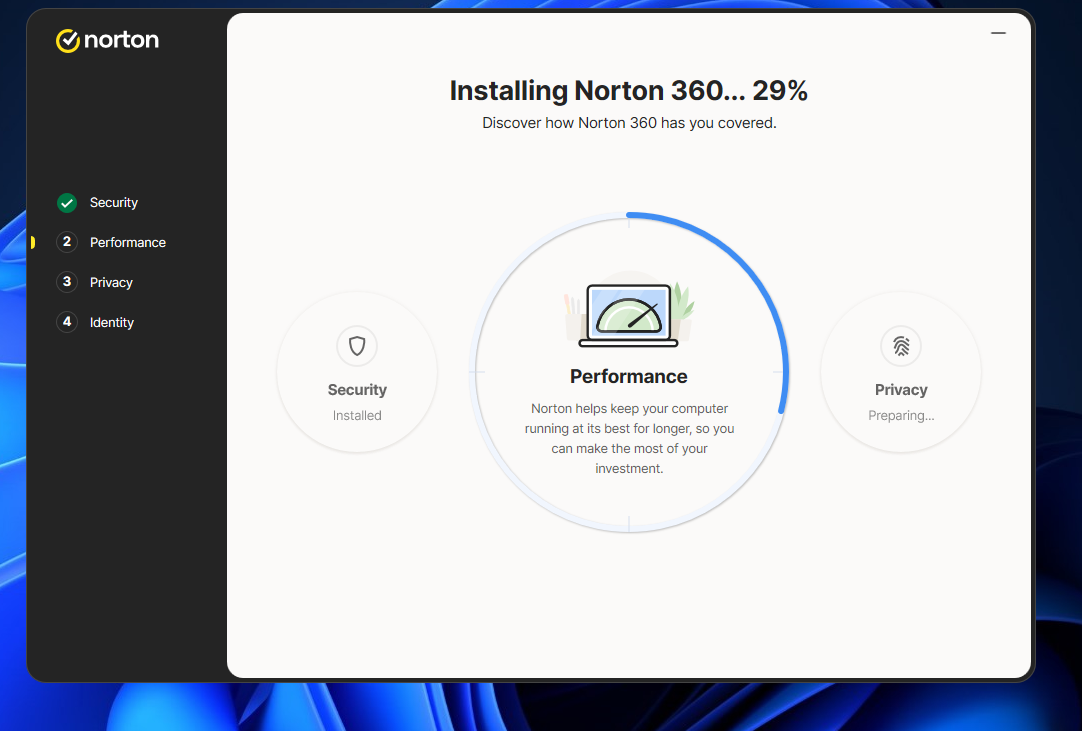Open the Performance step in sidebar
Image resolution: width=1082 pixels, height=731 pixels.
[128, 243]
